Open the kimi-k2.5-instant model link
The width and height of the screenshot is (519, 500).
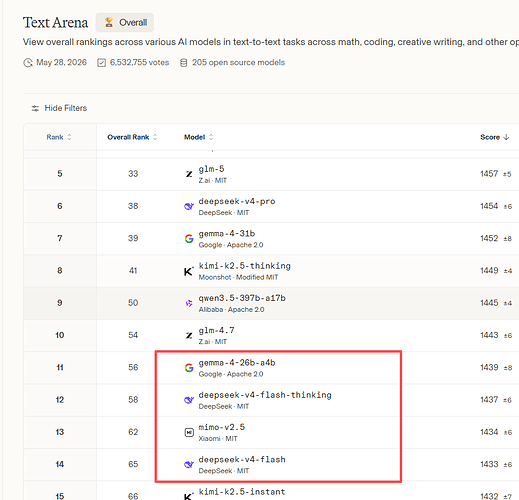coord(242,492)
